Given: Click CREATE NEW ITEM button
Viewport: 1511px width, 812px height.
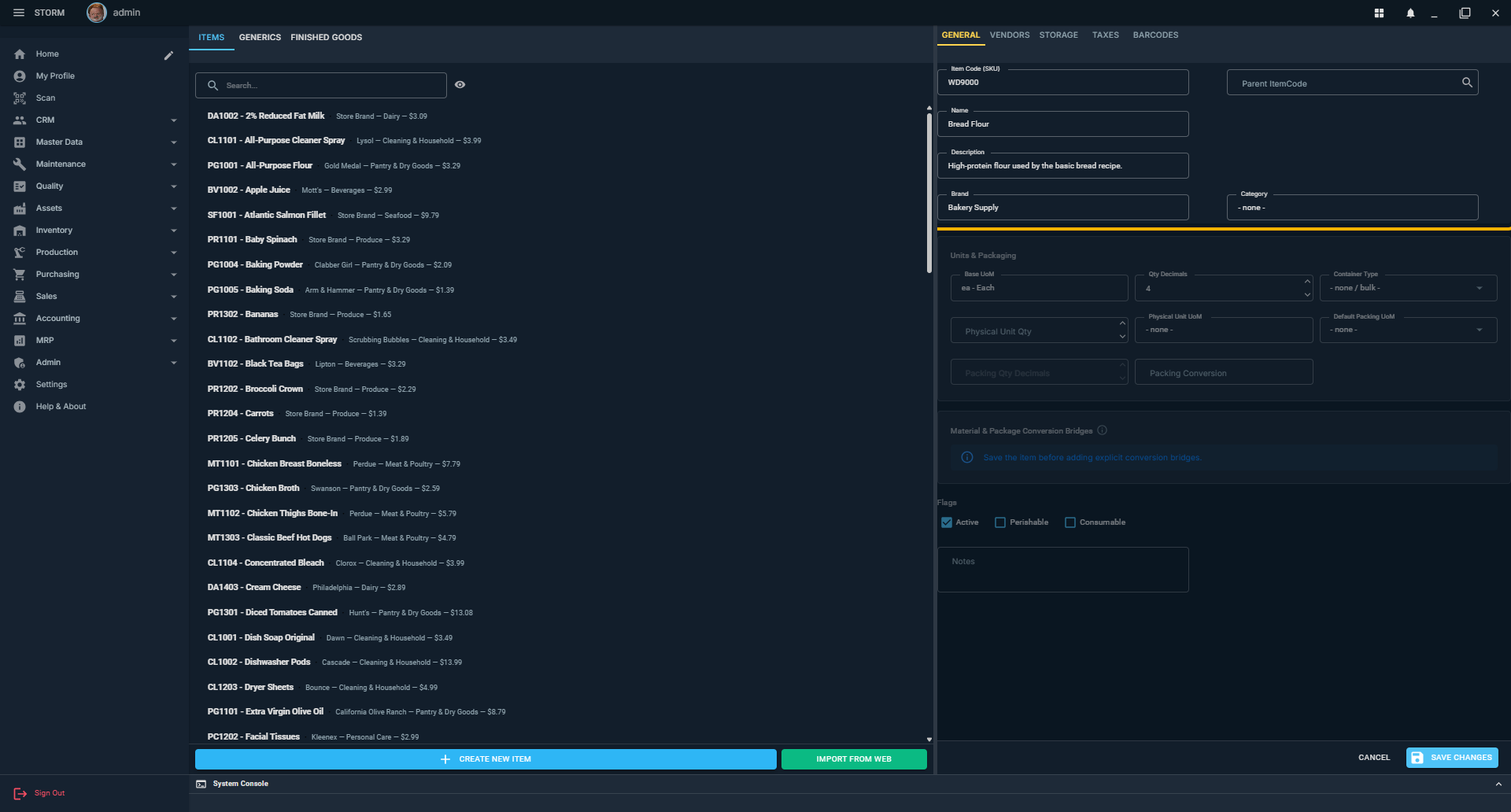Looking at the screenshot, I should click(486, 758).
